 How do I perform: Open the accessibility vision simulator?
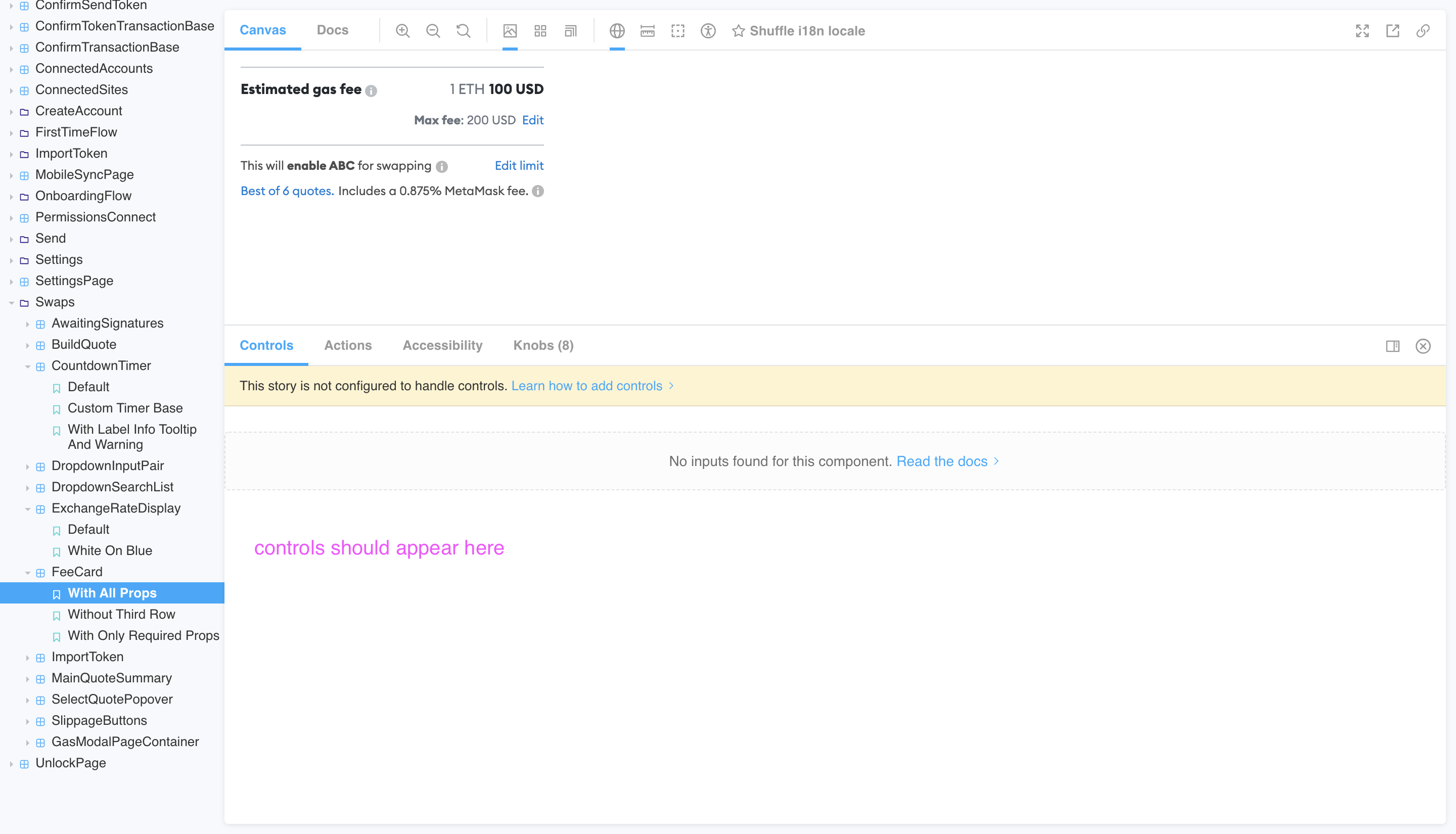(x=707, y=31)
